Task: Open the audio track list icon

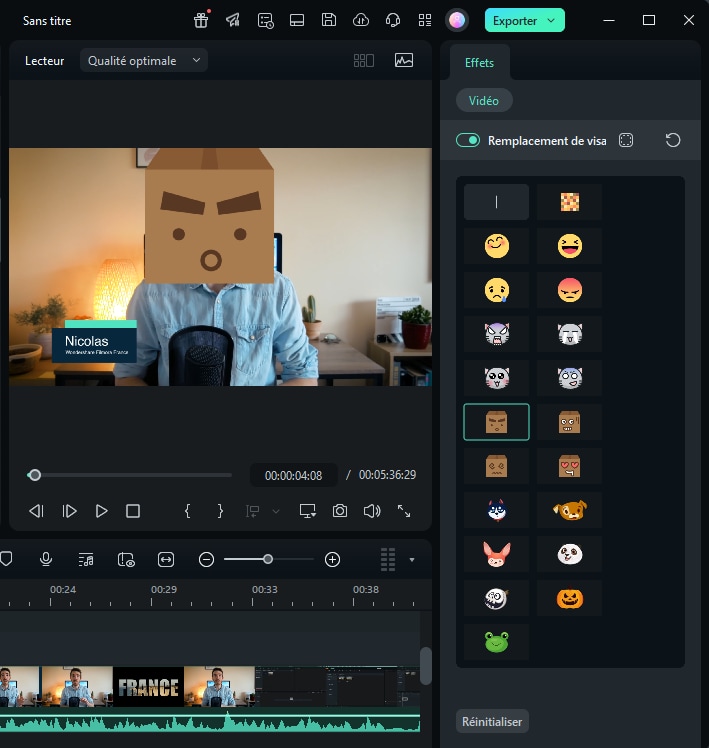Action: pyautogui.click(x=86, y=560)
